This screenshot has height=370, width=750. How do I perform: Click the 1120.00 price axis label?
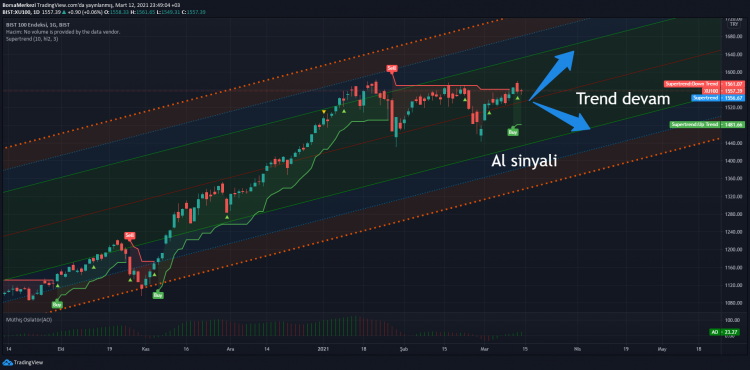point(733,285)
